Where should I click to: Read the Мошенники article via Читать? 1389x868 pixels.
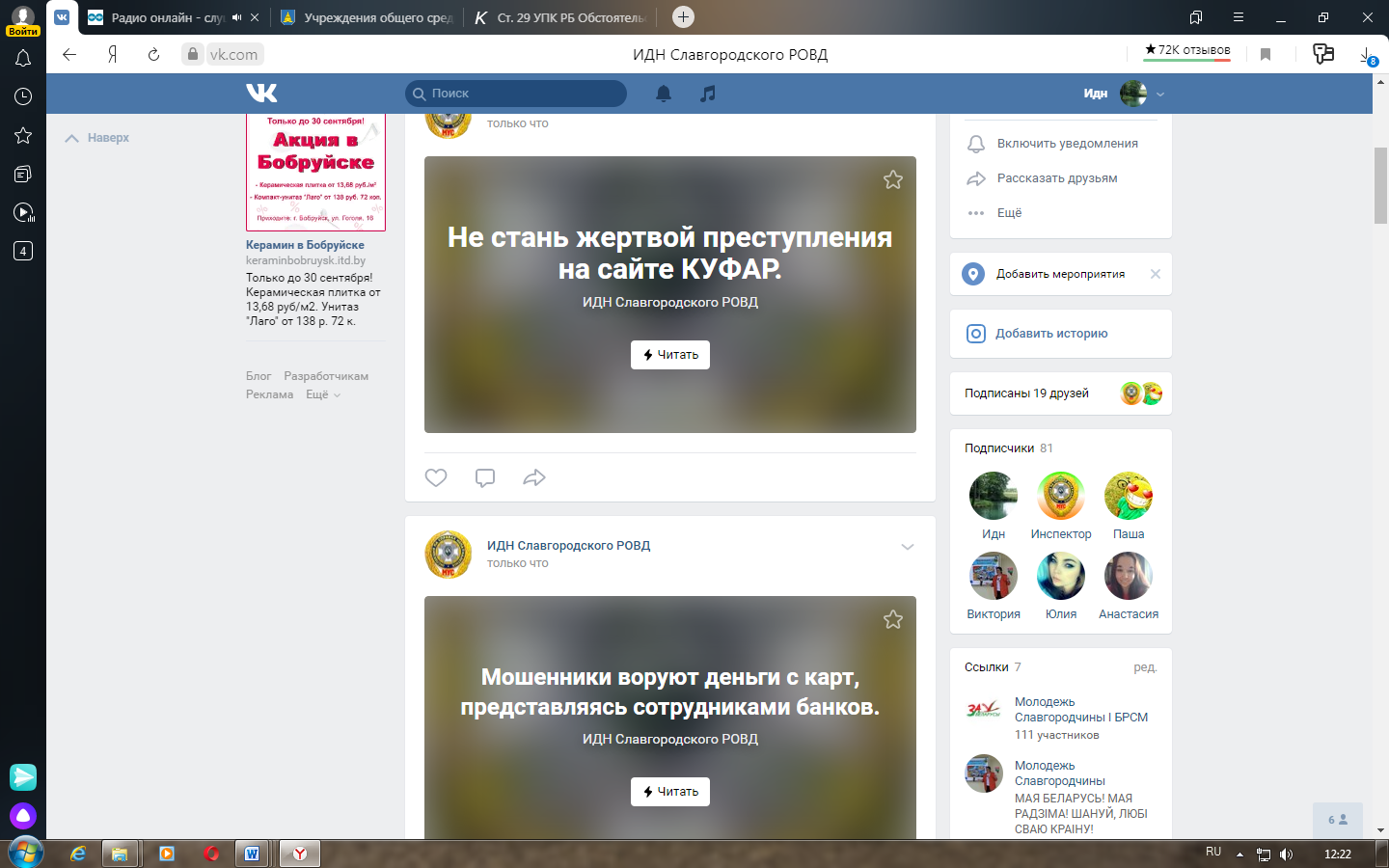[670, 792]
